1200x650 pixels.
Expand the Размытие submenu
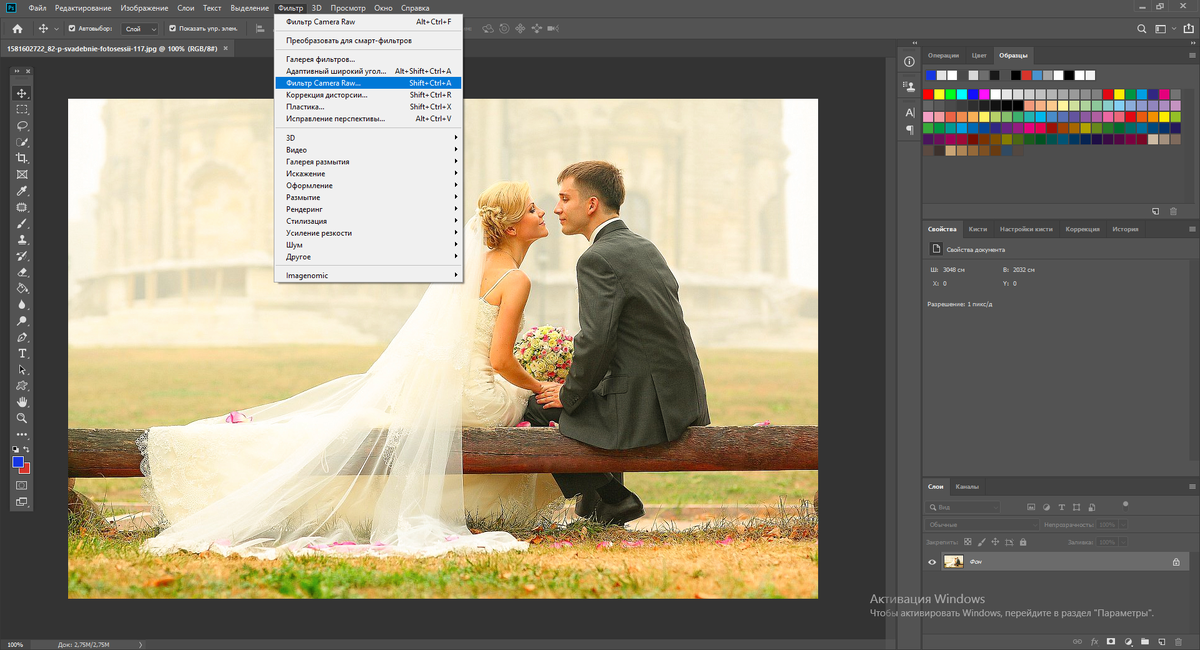pyautogui.click(x=369, y=197)
